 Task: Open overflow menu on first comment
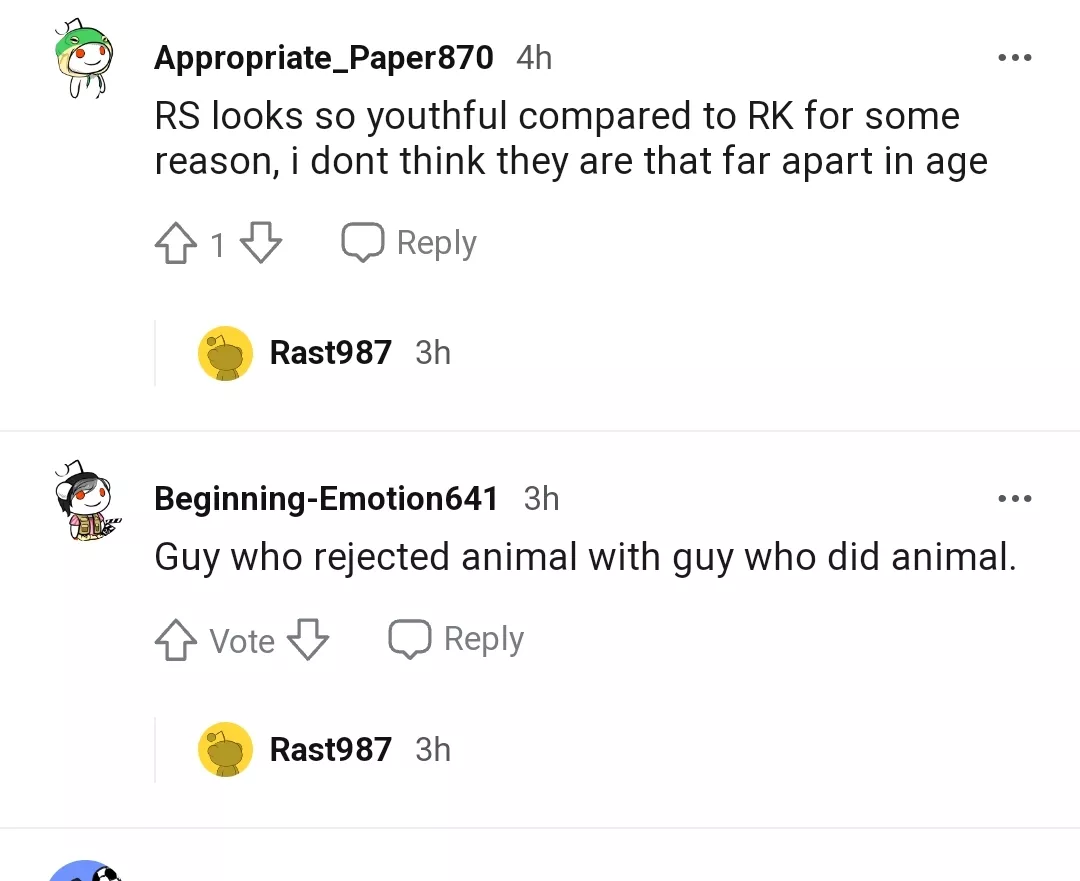(1015, 57)
